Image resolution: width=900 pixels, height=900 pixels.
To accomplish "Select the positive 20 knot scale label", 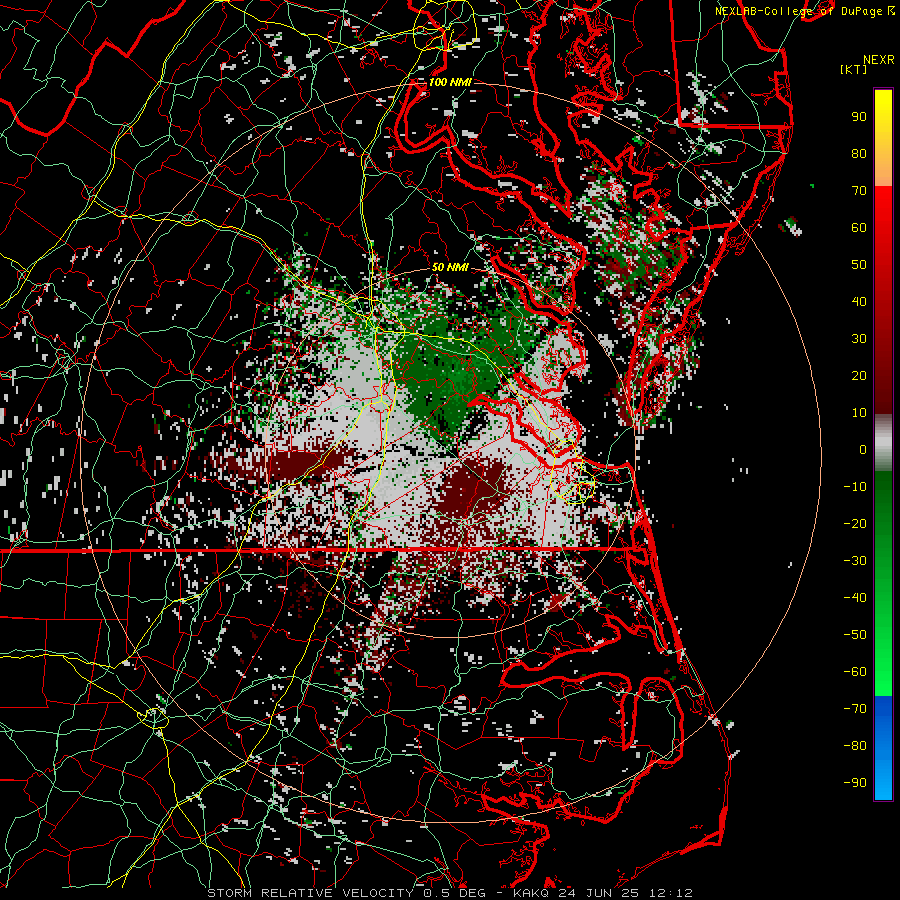I will [x=859, y=376].
